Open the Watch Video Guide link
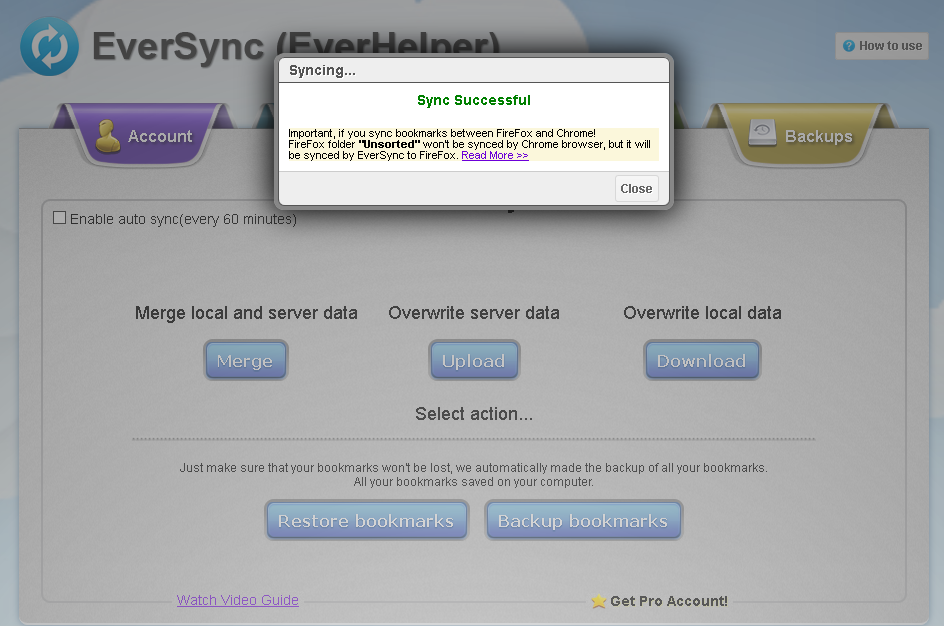The image size is (944, 626). [x=238, y=600]
